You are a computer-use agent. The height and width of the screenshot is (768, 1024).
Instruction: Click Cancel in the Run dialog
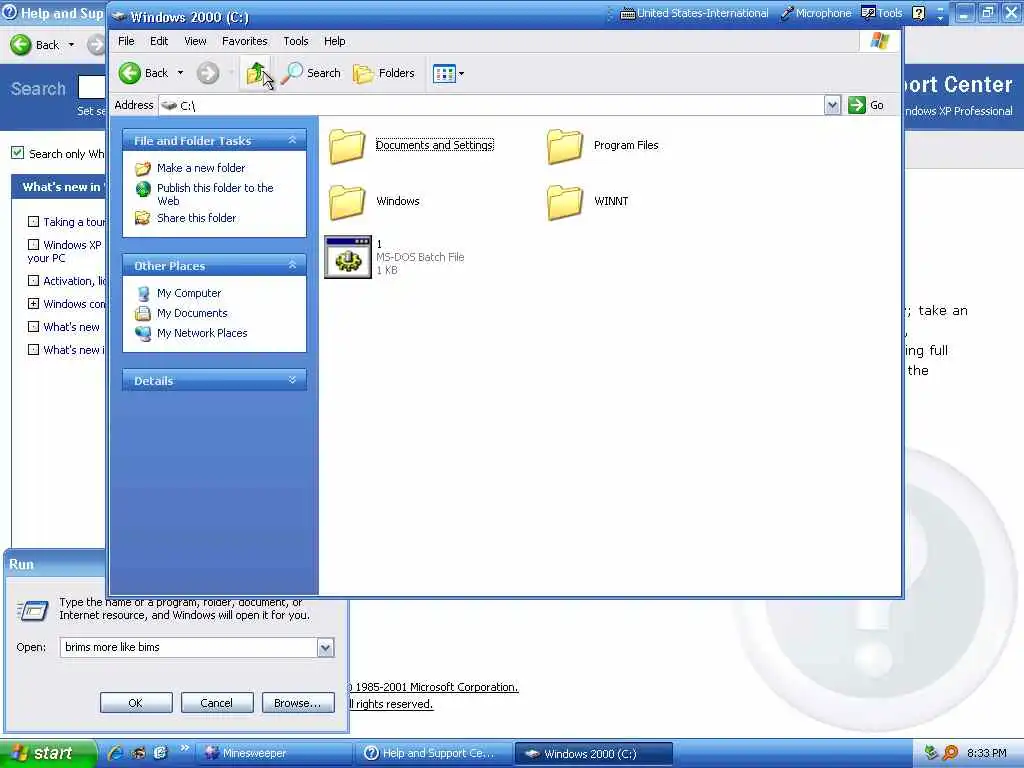(217, 703)
